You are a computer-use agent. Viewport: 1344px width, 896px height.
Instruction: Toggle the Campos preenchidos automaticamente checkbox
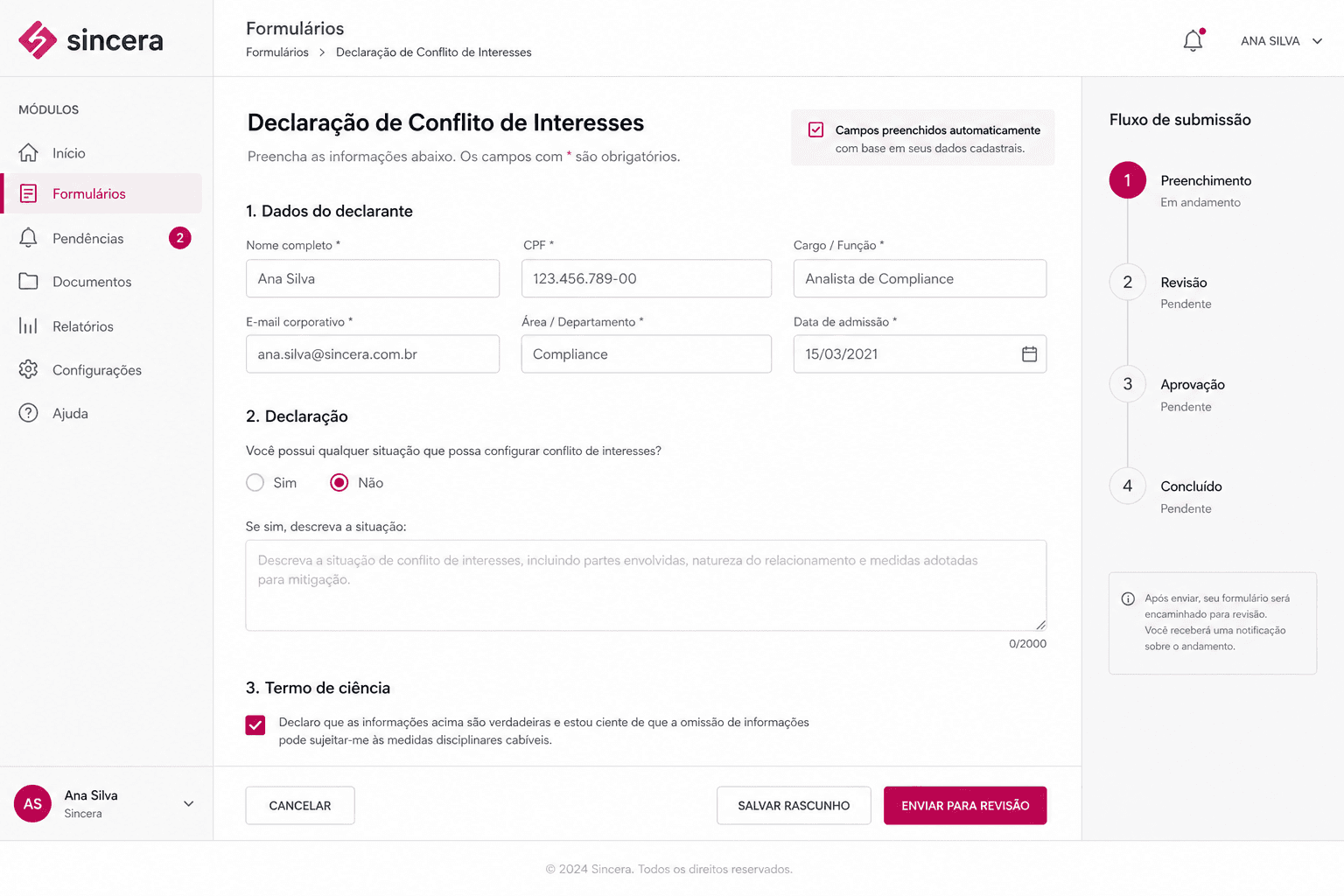click(x=815, y=129)
